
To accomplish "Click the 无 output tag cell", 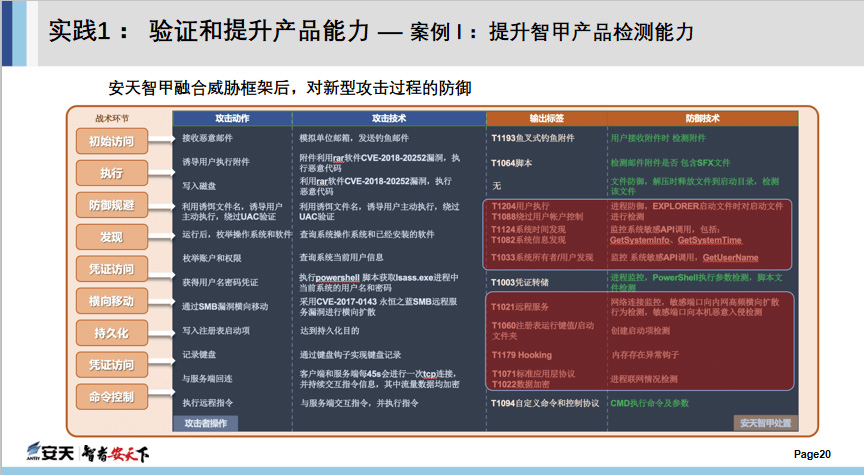I will pos(496,186).
